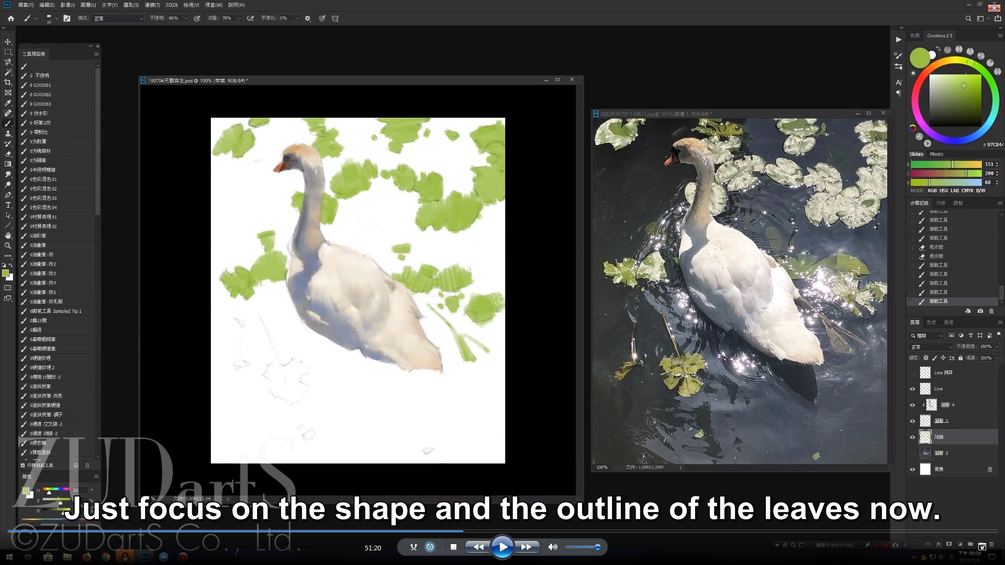Select the CMYK mode in Coolorus
This screenshot has width=1005, height=565.
(968, 190)
